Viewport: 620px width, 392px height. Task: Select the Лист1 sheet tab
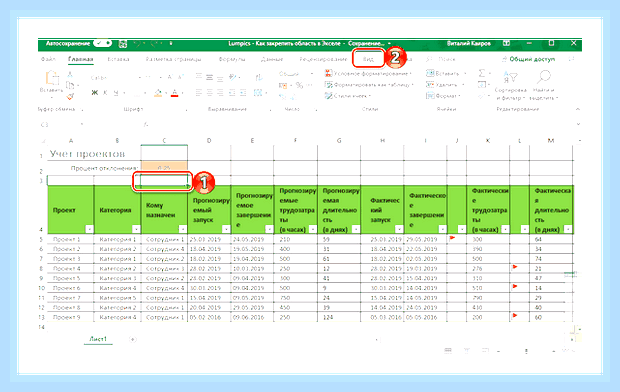(x=98, y=339)
